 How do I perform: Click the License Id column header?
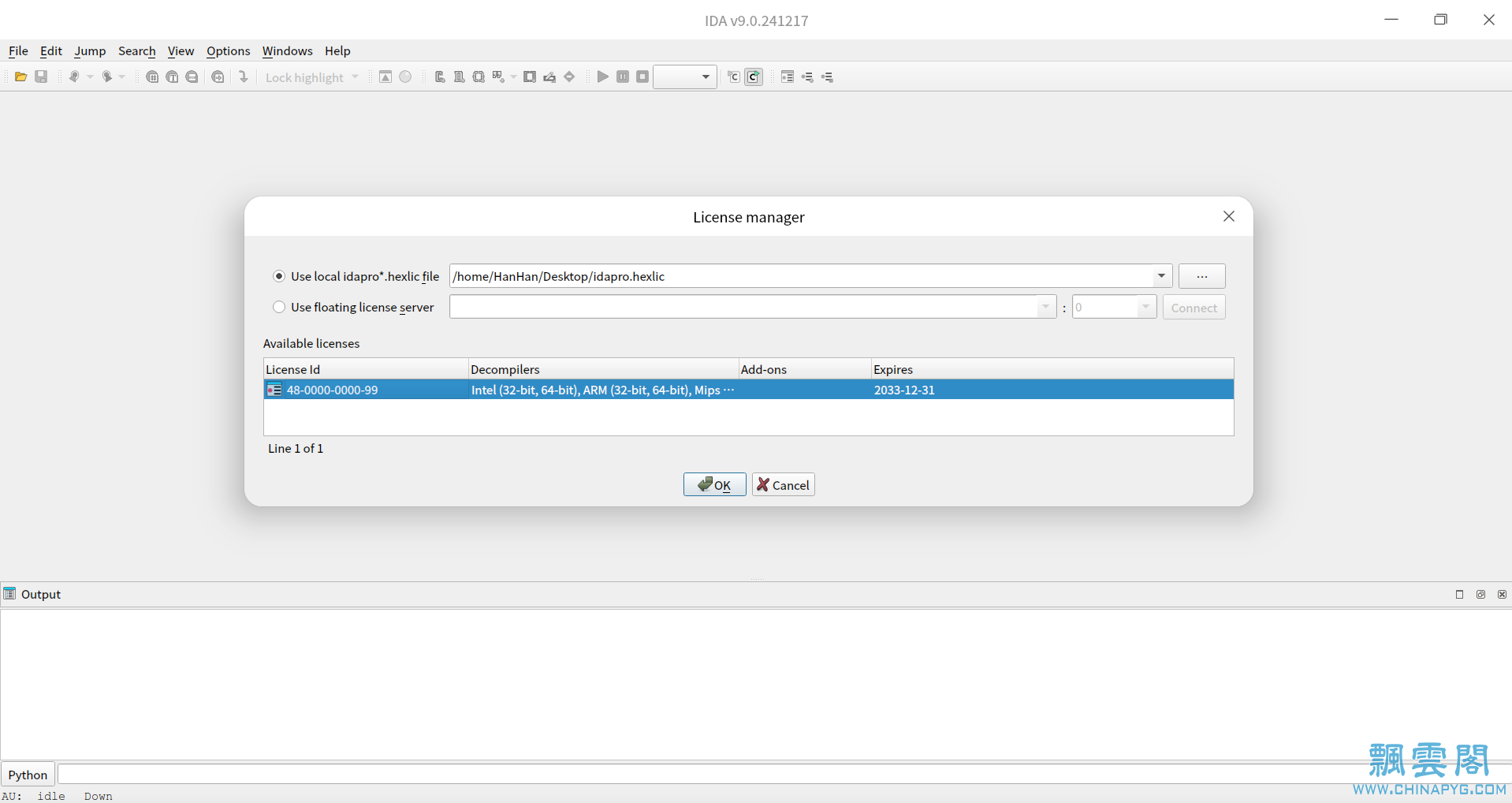(366, 369)
